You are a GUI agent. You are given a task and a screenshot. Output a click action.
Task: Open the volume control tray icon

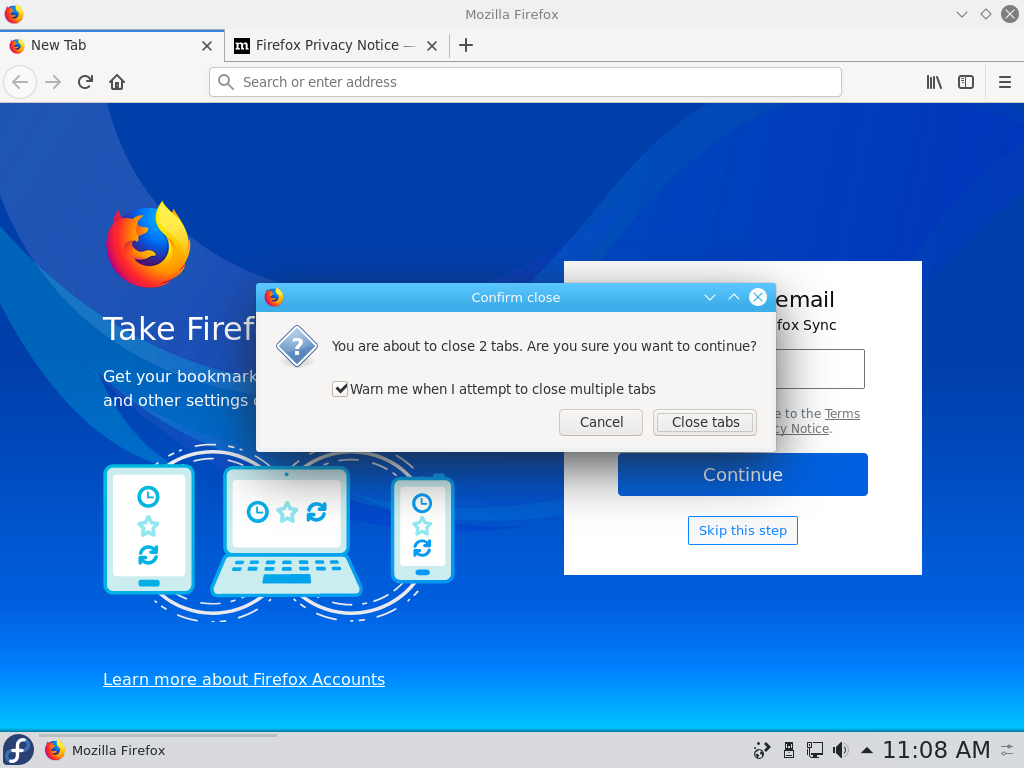(840, 750)
